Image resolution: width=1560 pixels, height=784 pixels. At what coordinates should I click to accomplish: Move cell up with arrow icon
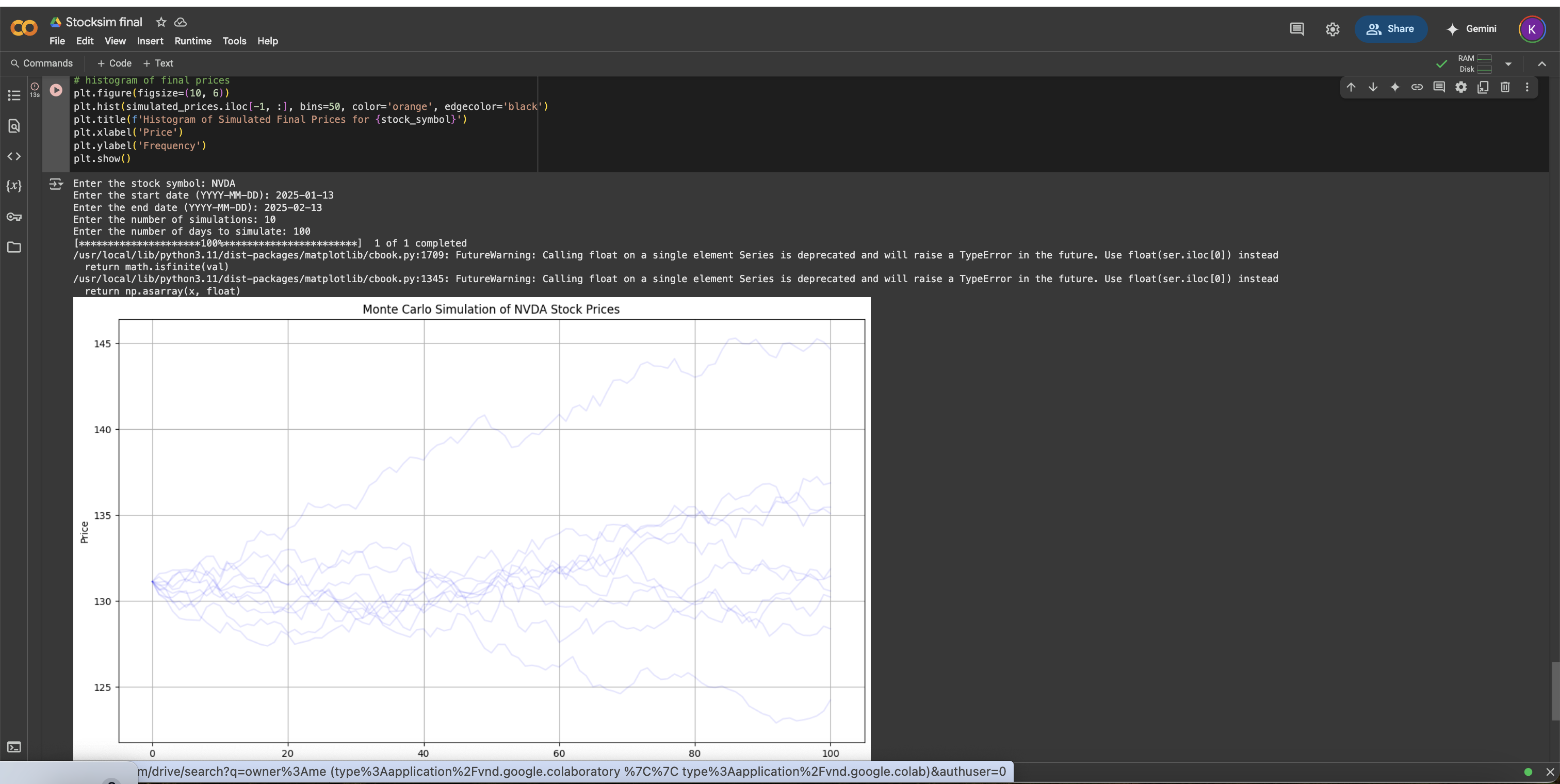point(1351,87)
